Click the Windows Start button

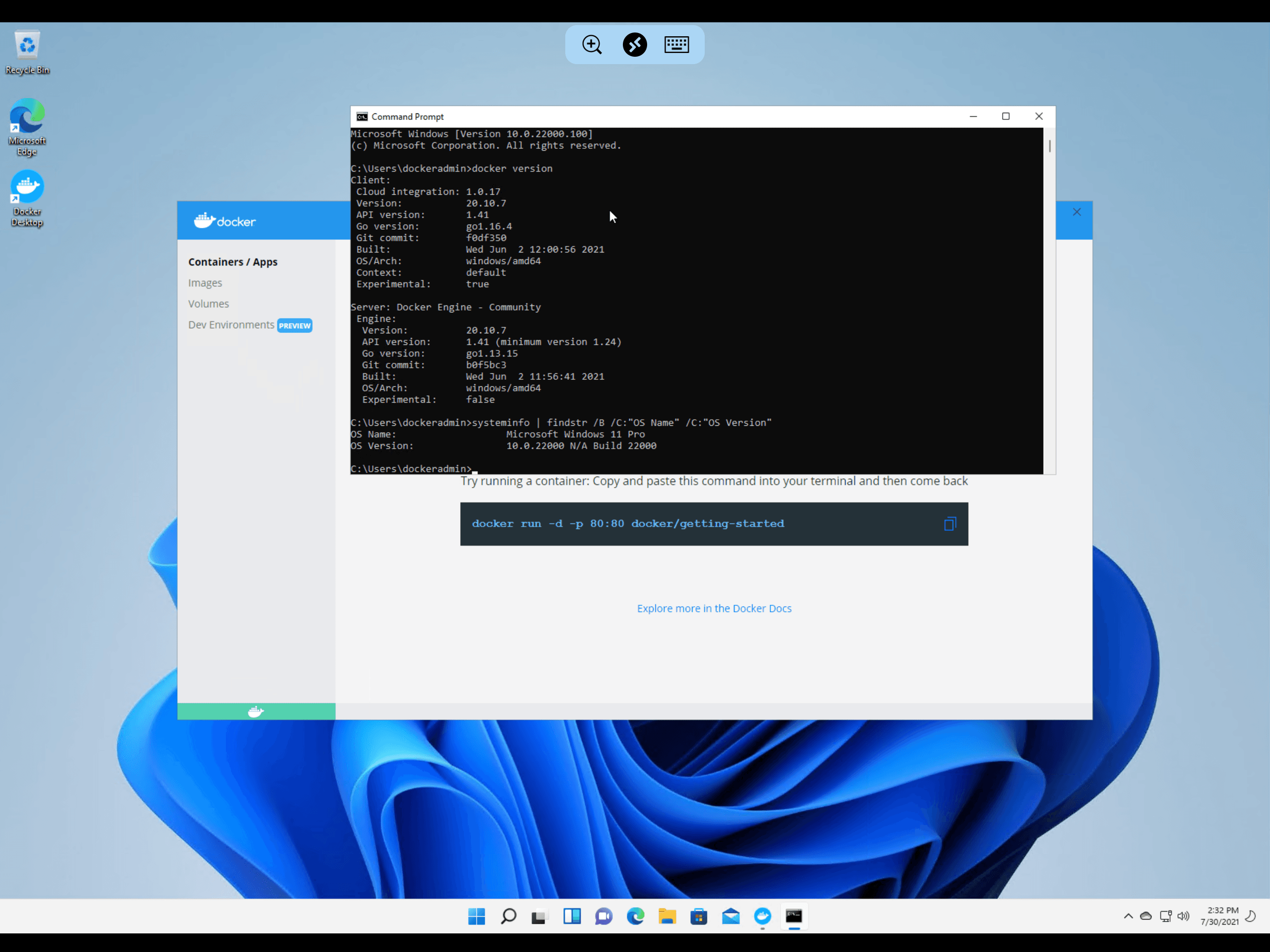pos(476,916)
